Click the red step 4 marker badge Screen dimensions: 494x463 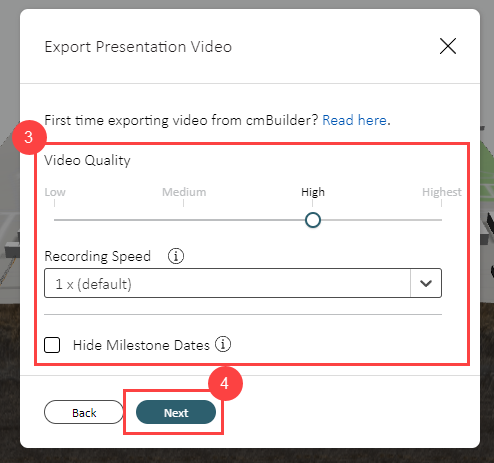pos(225,383)
